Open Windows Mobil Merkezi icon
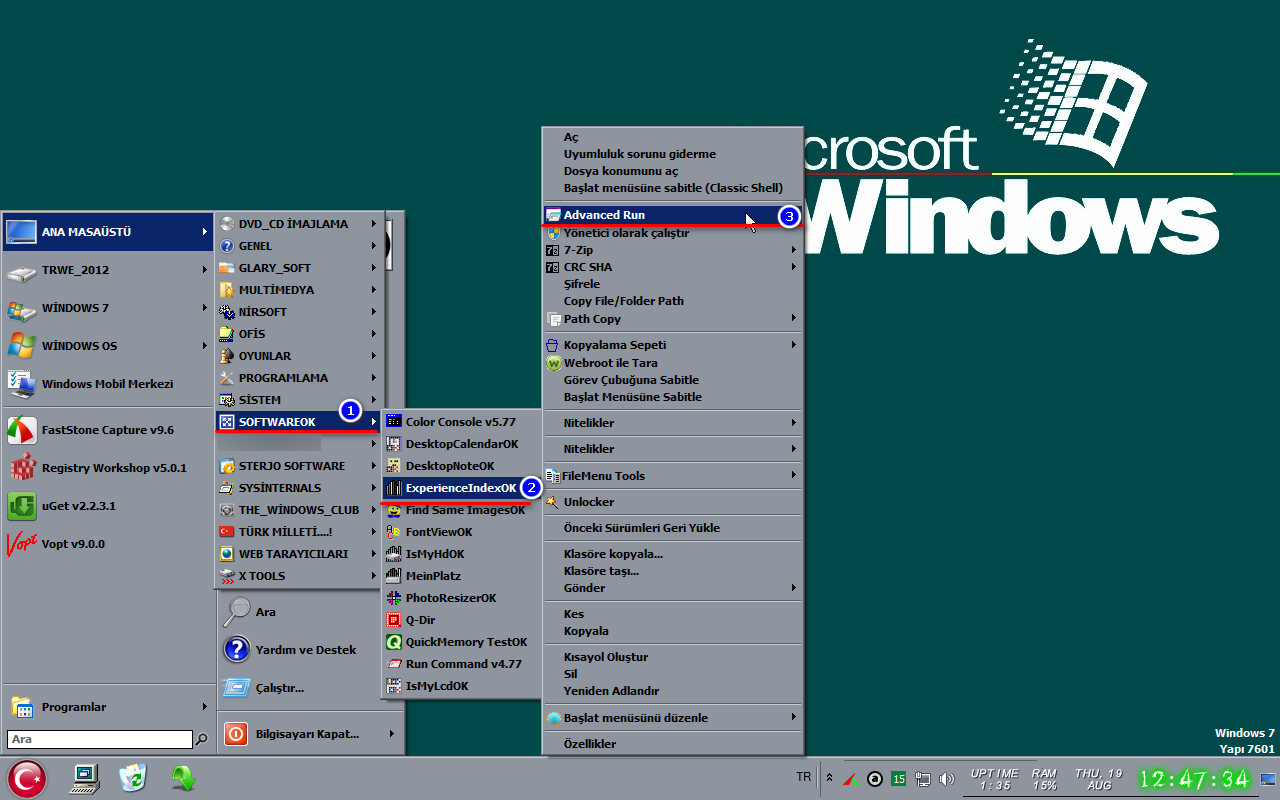Viewport: 1280px width, 800px height. (22, 384)
